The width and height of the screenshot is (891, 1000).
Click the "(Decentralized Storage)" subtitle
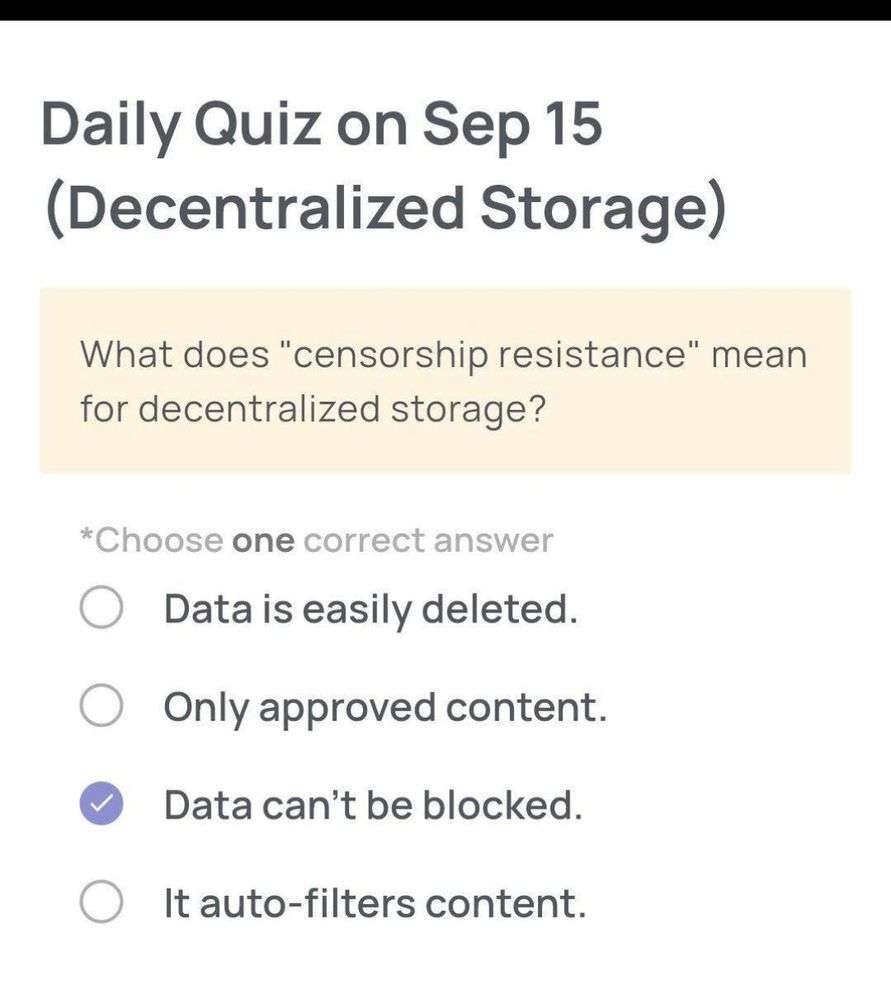click(385, 208)
